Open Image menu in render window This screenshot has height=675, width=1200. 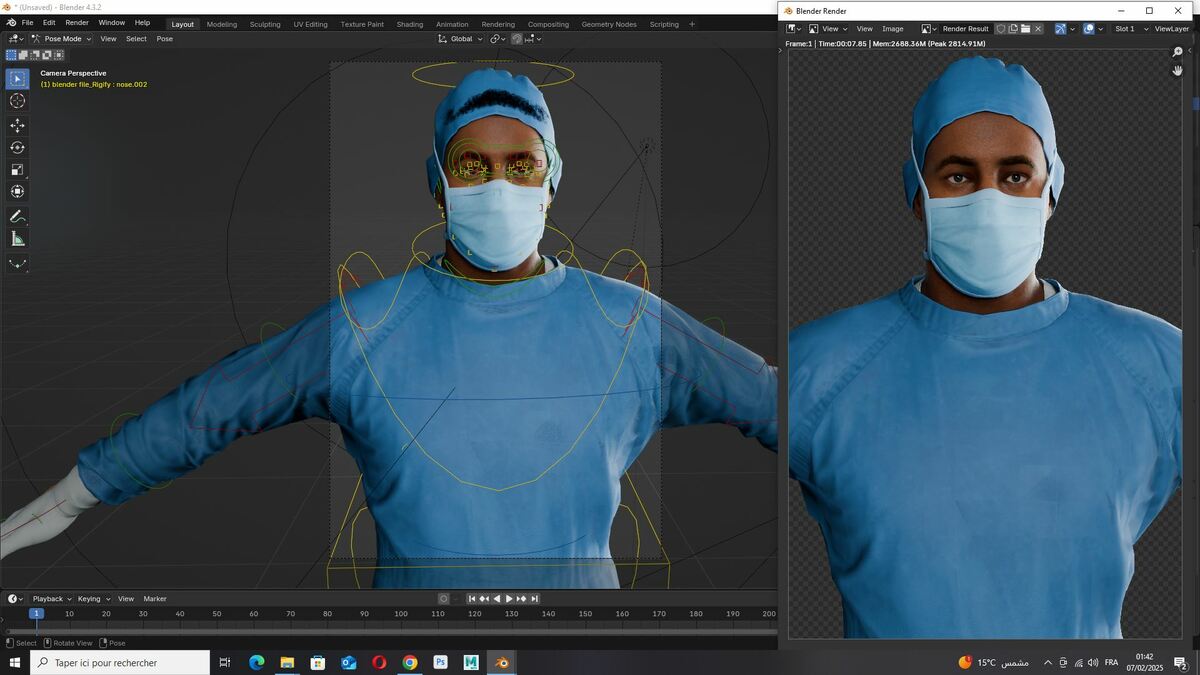892,29
